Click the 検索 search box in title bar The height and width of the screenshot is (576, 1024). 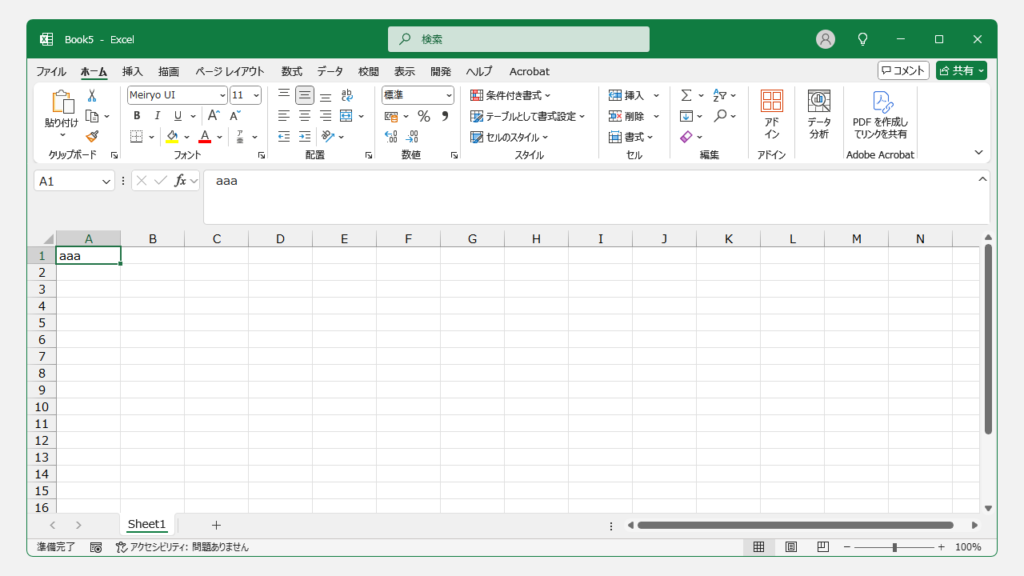[x=518, y=39]
